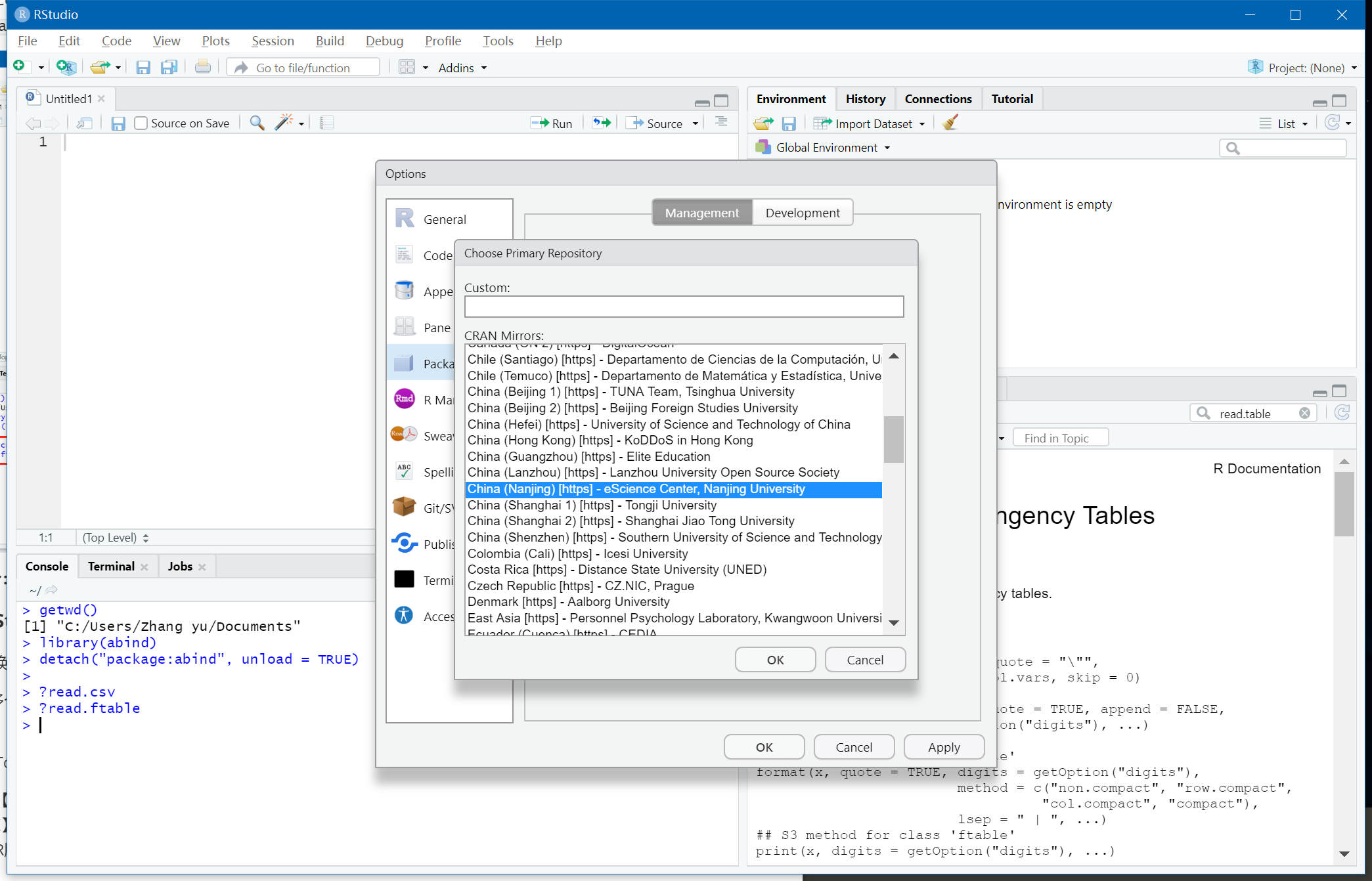Open the Git/SVN options category

pos(422,508)
